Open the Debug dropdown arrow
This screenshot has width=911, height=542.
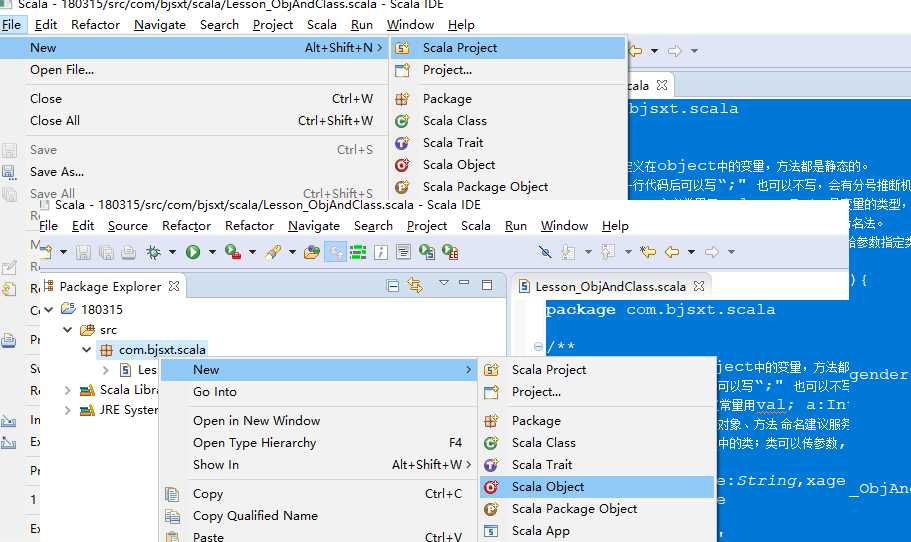coord(173,252)
